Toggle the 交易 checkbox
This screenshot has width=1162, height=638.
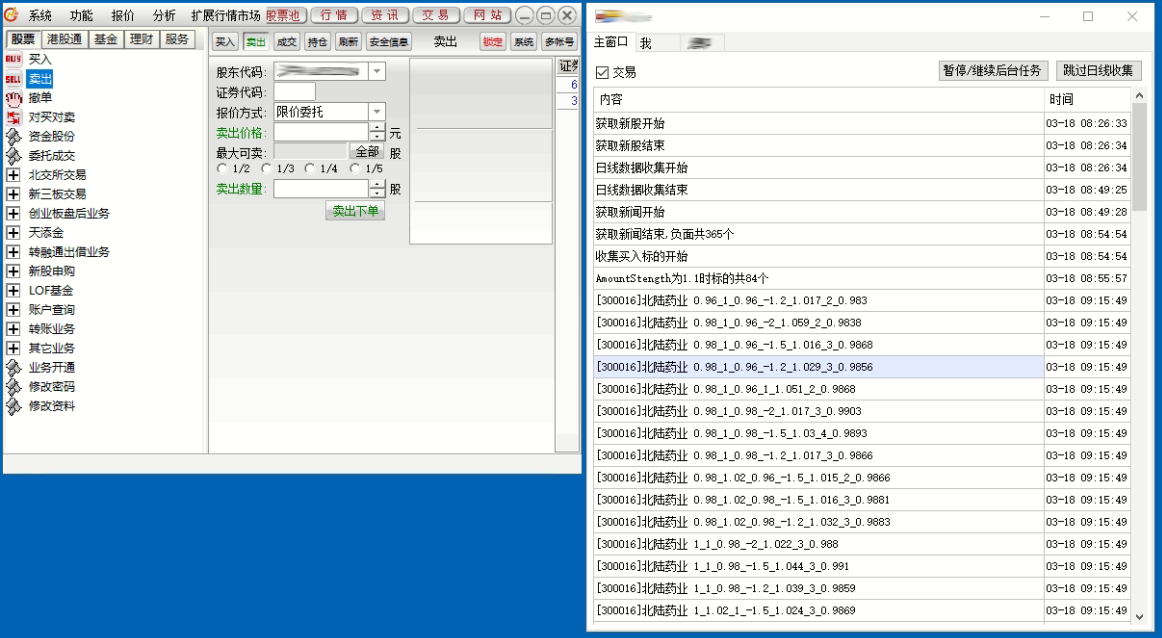pos(602,72)
